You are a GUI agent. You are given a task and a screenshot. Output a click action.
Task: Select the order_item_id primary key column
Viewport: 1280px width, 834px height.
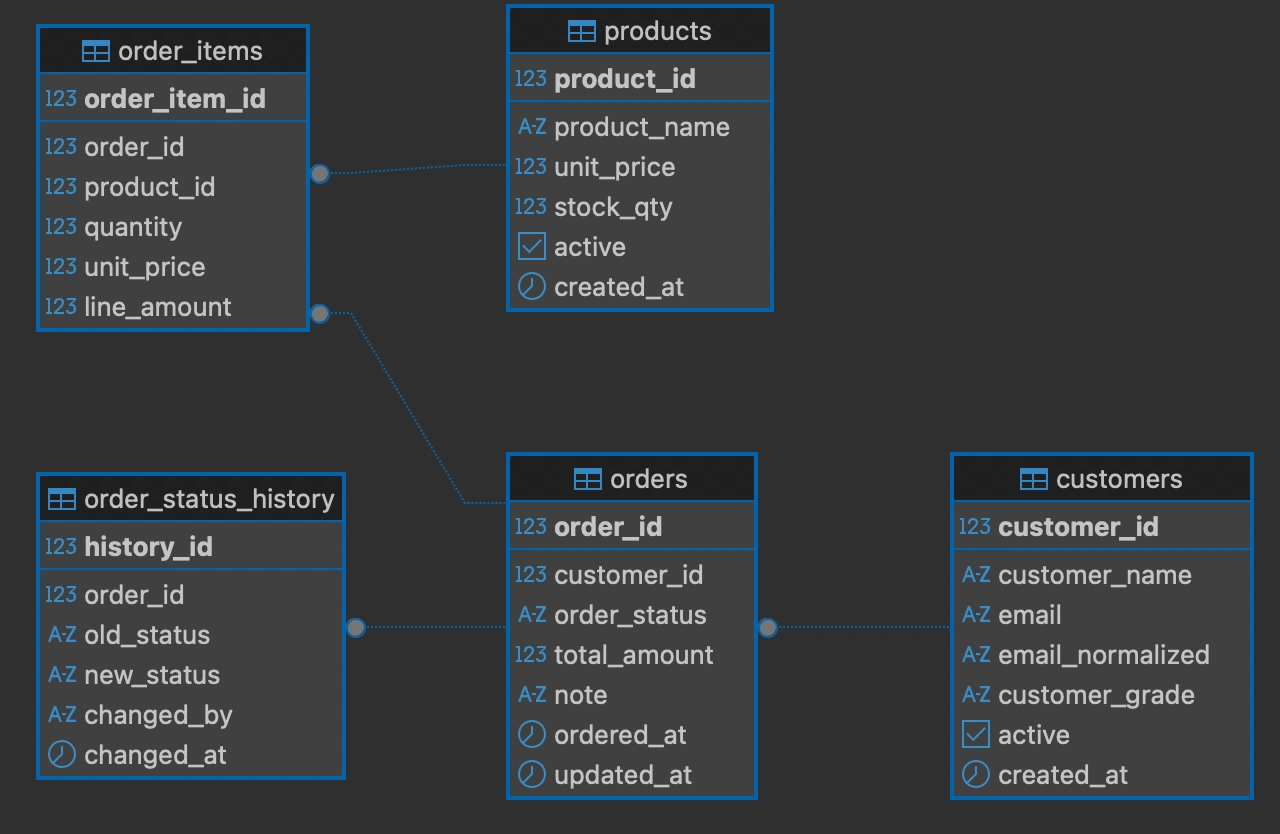point(173,98)
